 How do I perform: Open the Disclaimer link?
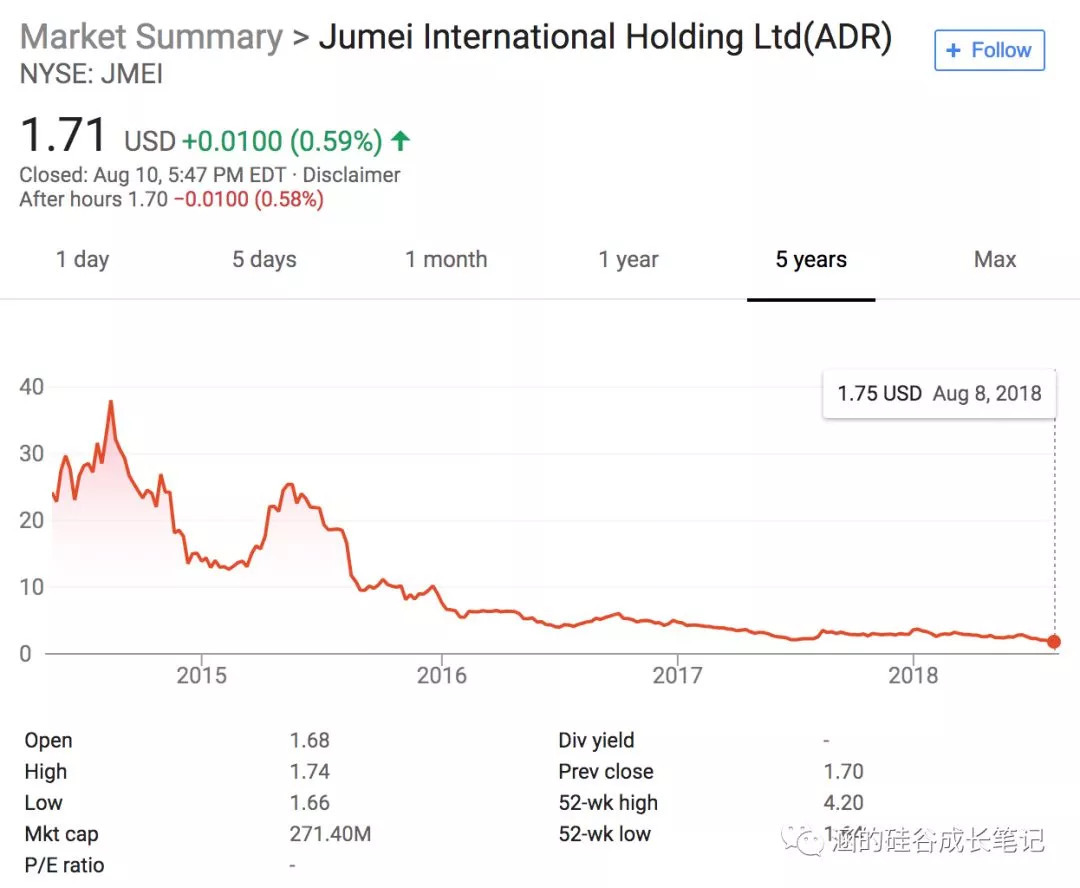pos(351,175)
